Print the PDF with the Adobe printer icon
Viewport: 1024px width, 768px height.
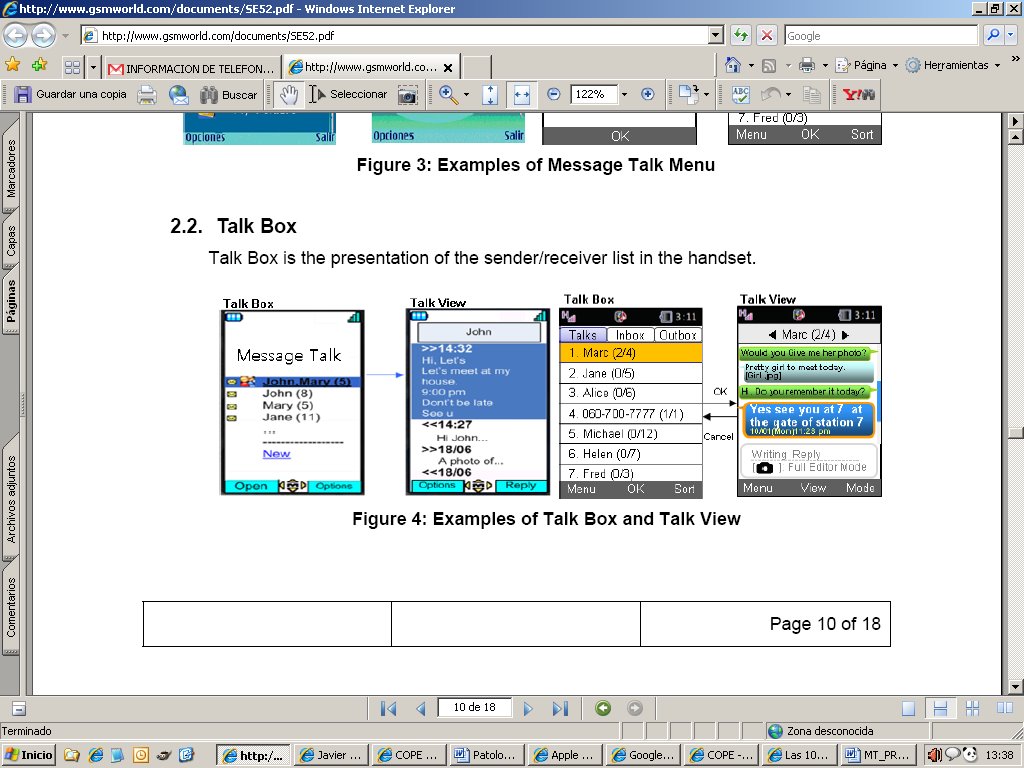(147, 95)
